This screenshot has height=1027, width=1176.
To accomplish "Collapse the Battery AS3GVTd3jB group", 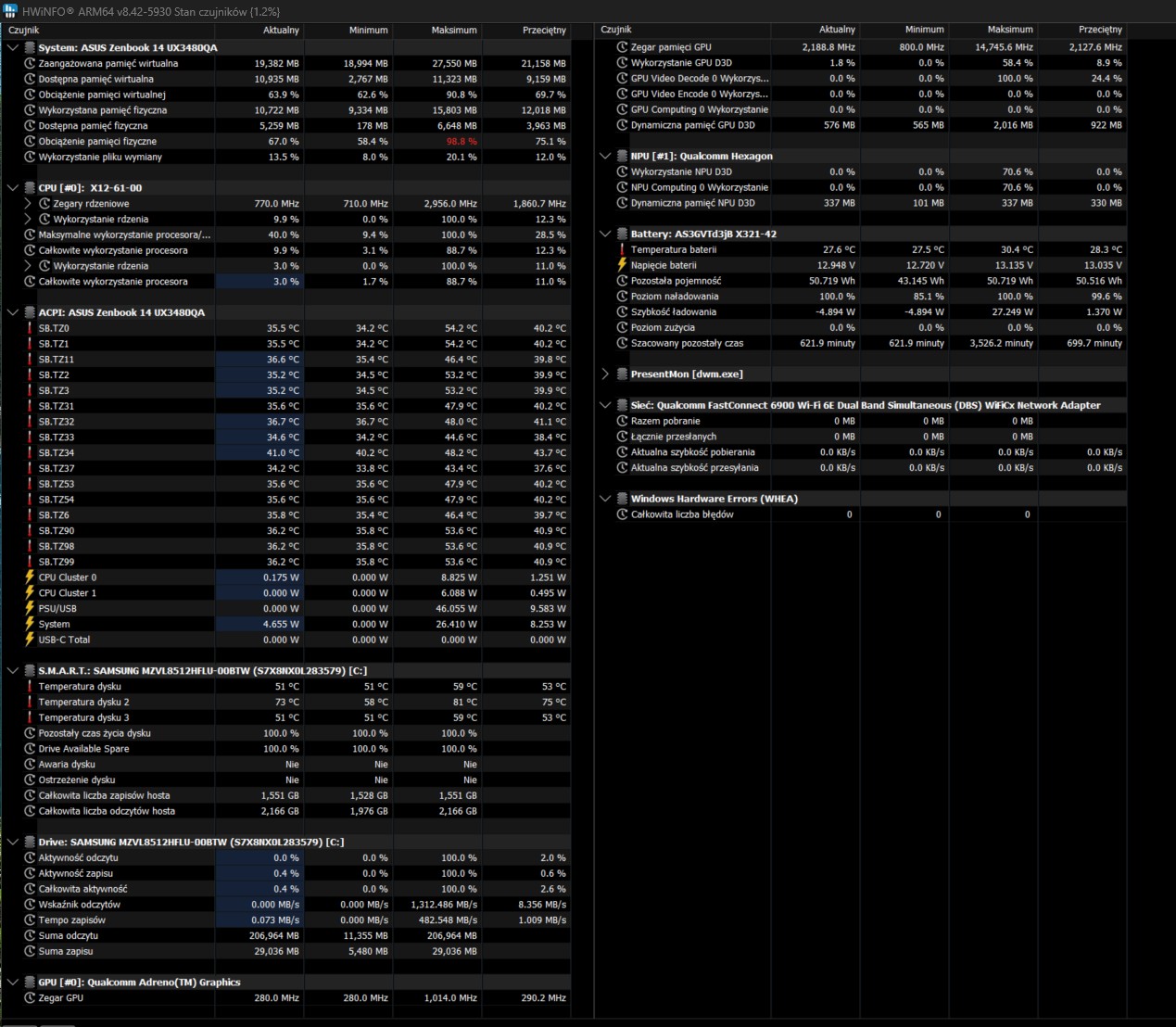I will pyautogui.click(x=605, y=234).
